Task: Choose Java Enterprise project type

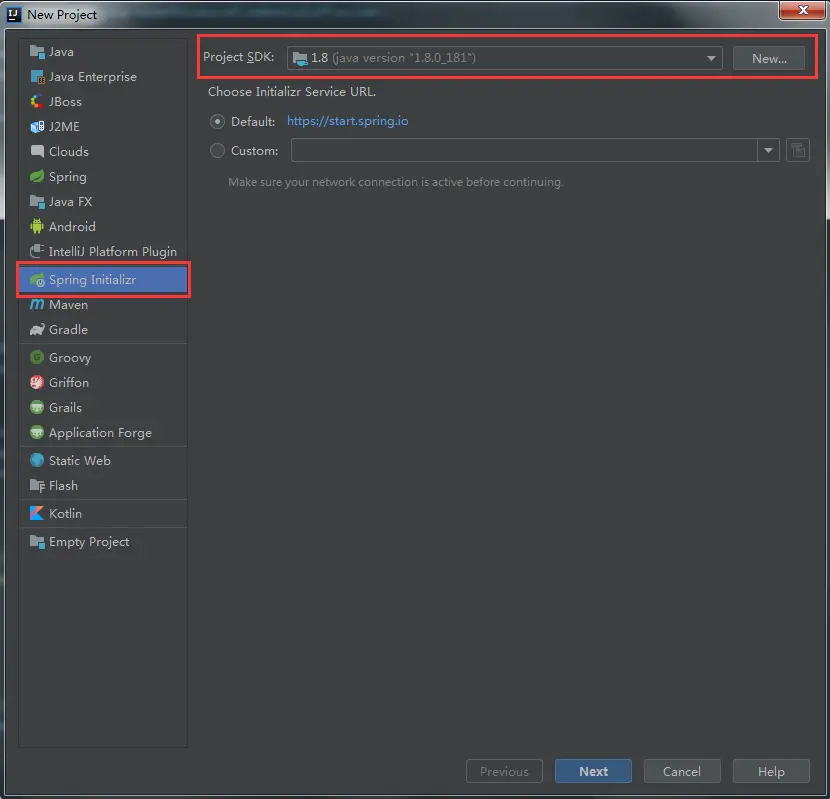Action: pos(103,77)
